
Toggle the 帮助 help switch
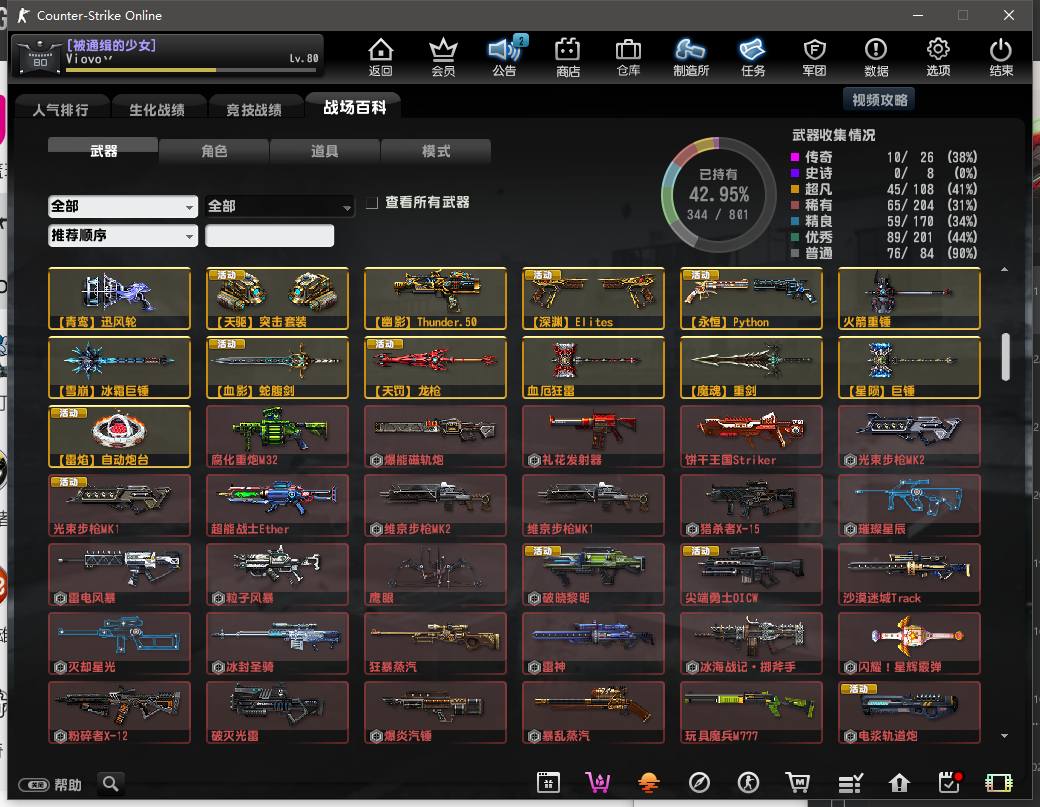point(34,785)
